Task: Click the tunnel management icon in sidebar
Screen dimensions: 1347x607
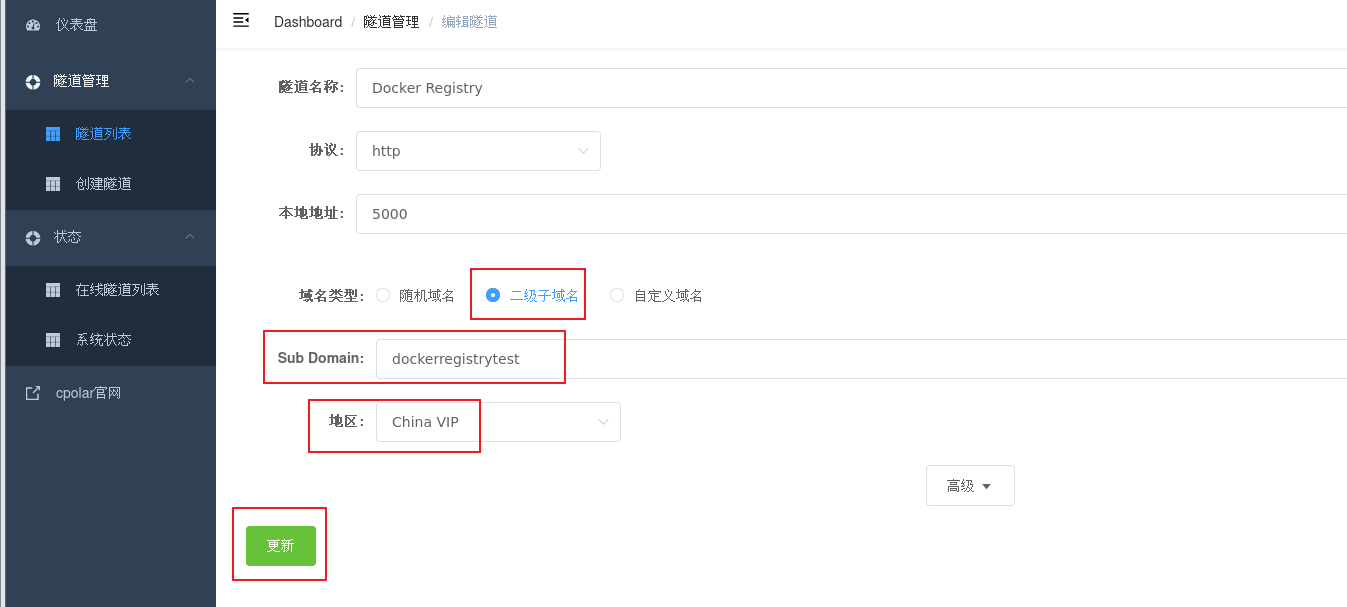Action: coord(33,82)
